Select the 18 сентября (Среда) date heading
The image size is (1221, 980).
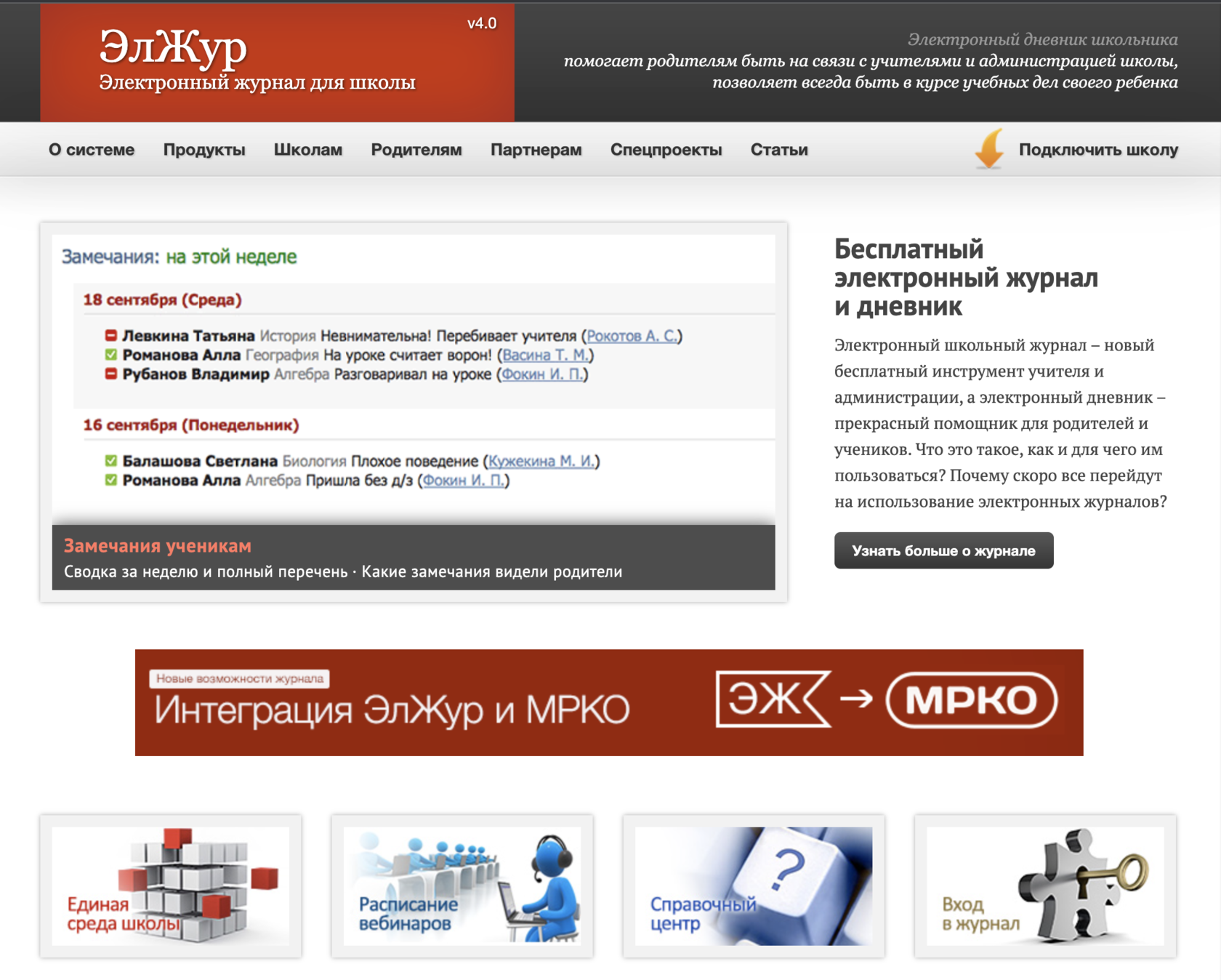click(x=162, y=300)
